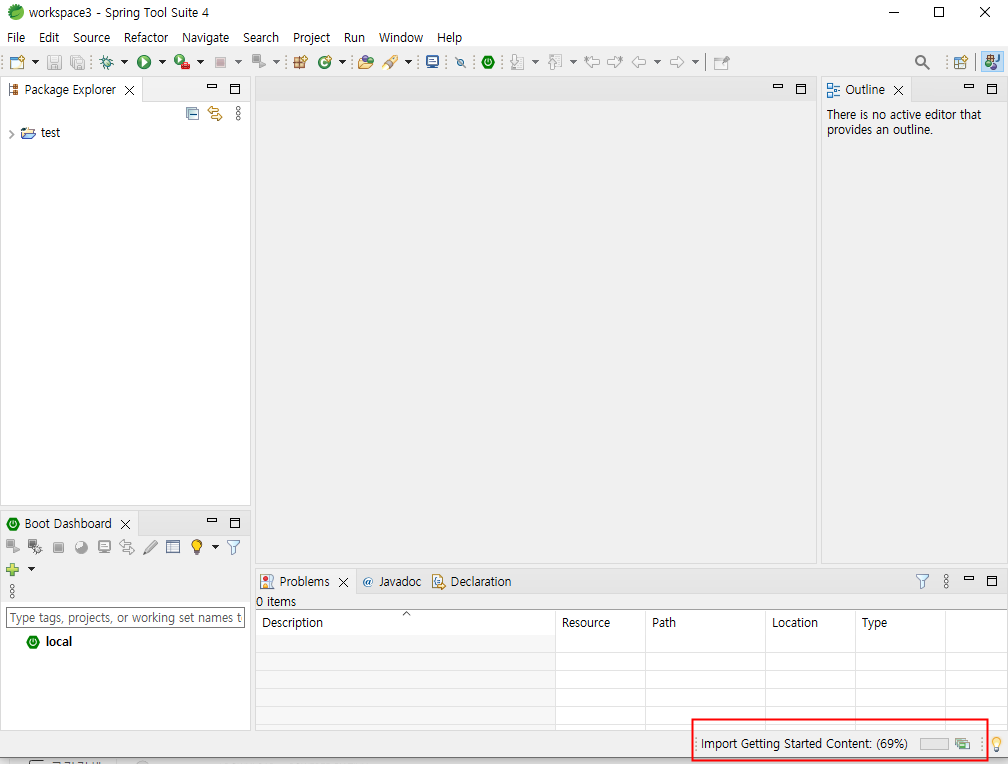
Task: Click the Search flashlight icon
Action: (390, 62)
